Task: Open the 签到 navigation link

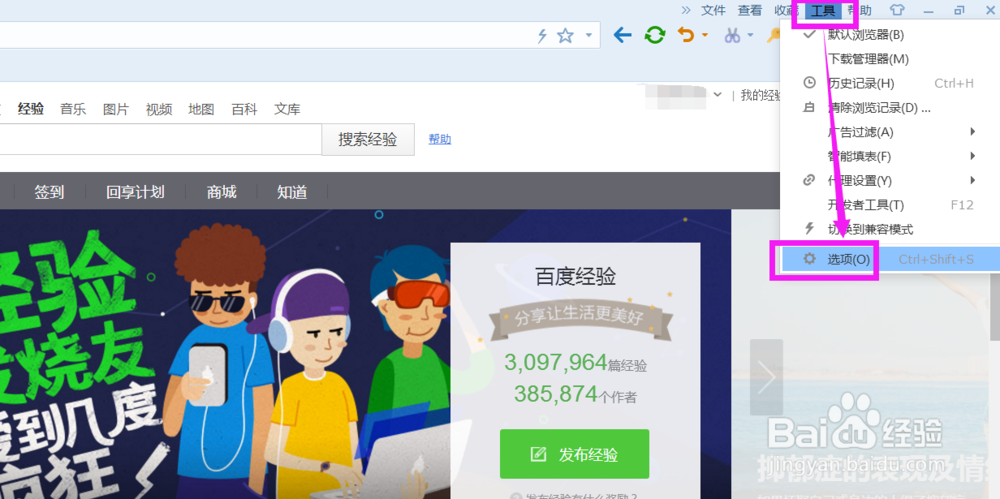Action: click(50, 191)
